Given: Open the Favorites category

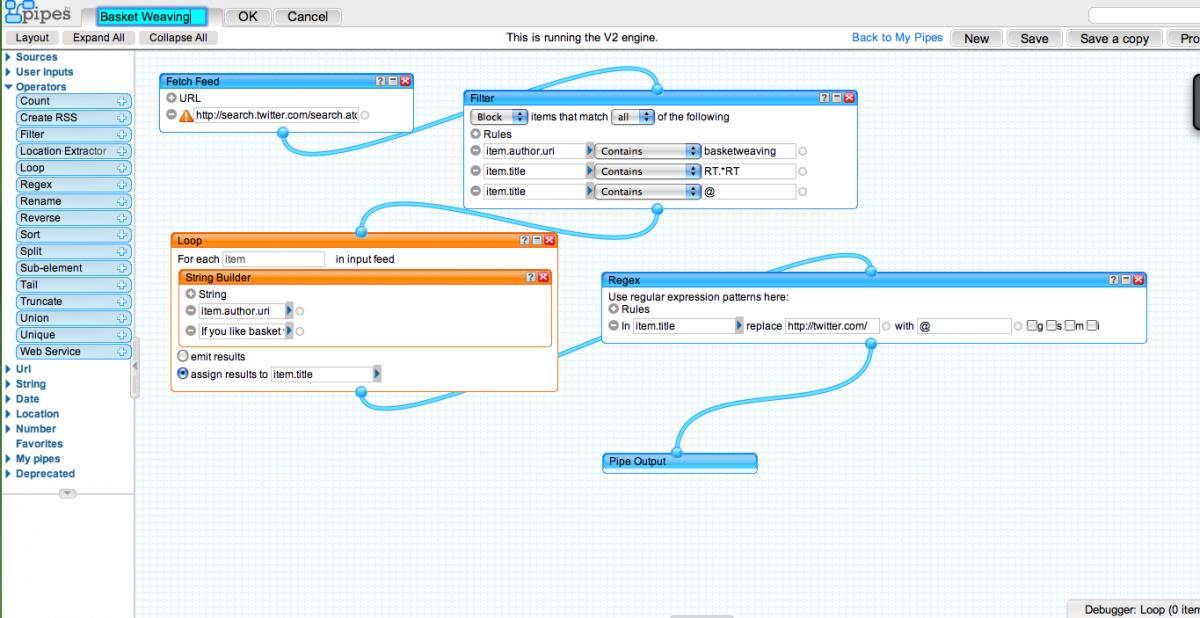Looking at the screenshot, I should coord(39,444).
